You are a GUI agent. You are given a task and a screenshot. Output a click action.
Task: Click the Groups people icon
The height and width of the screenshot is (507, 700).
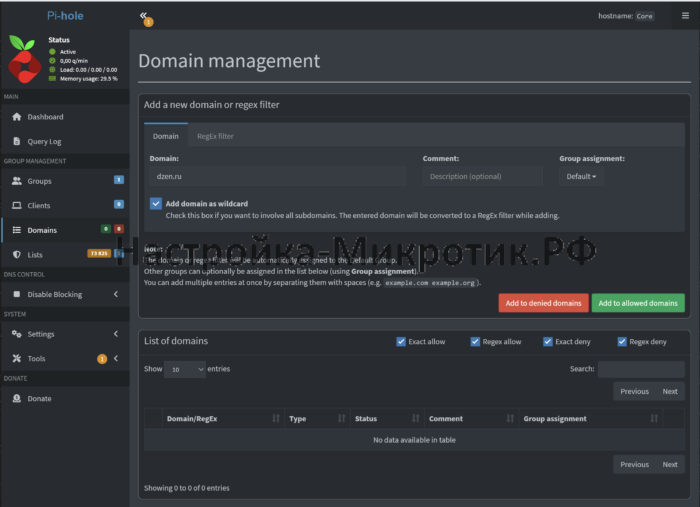17,181
